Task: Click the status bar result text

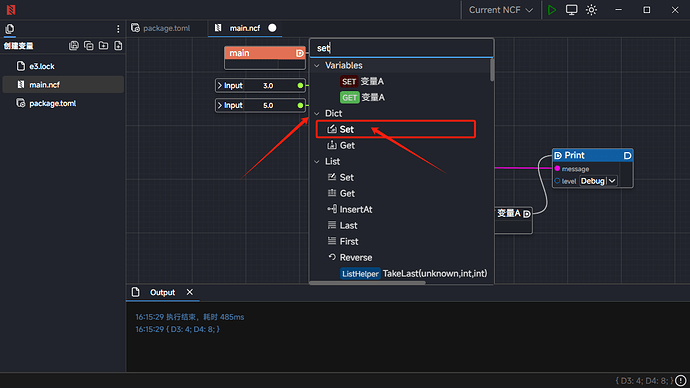Action: coord(644,381)
